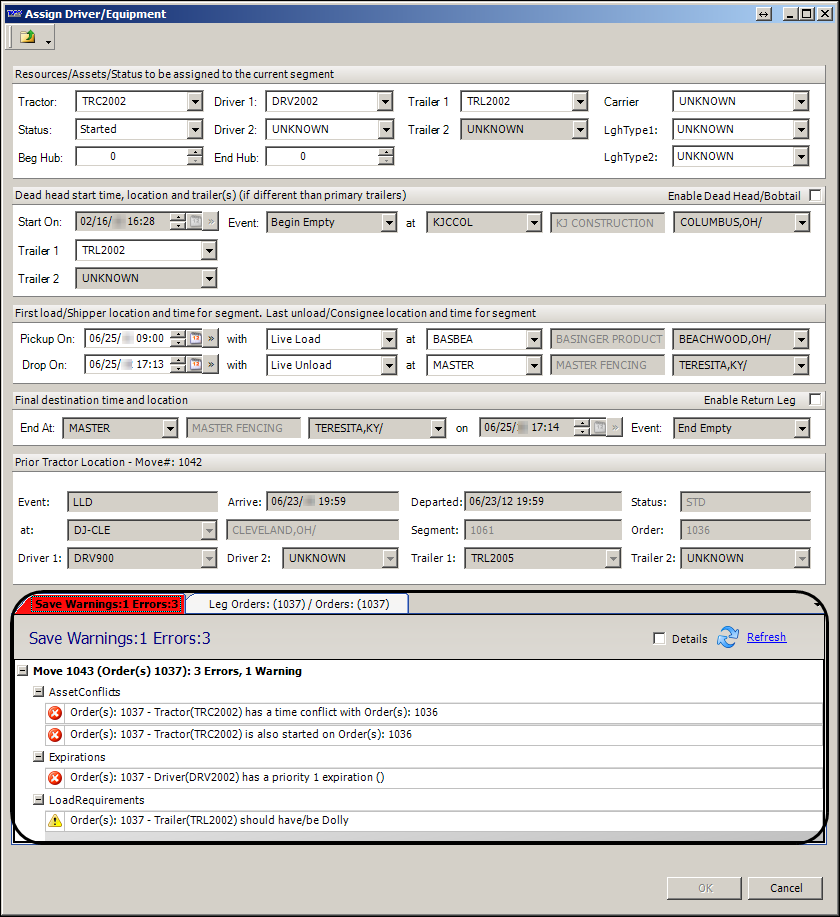Click the blue Refresh arrows icon
The image size is (840, 917).
click(x=727, y=638)
